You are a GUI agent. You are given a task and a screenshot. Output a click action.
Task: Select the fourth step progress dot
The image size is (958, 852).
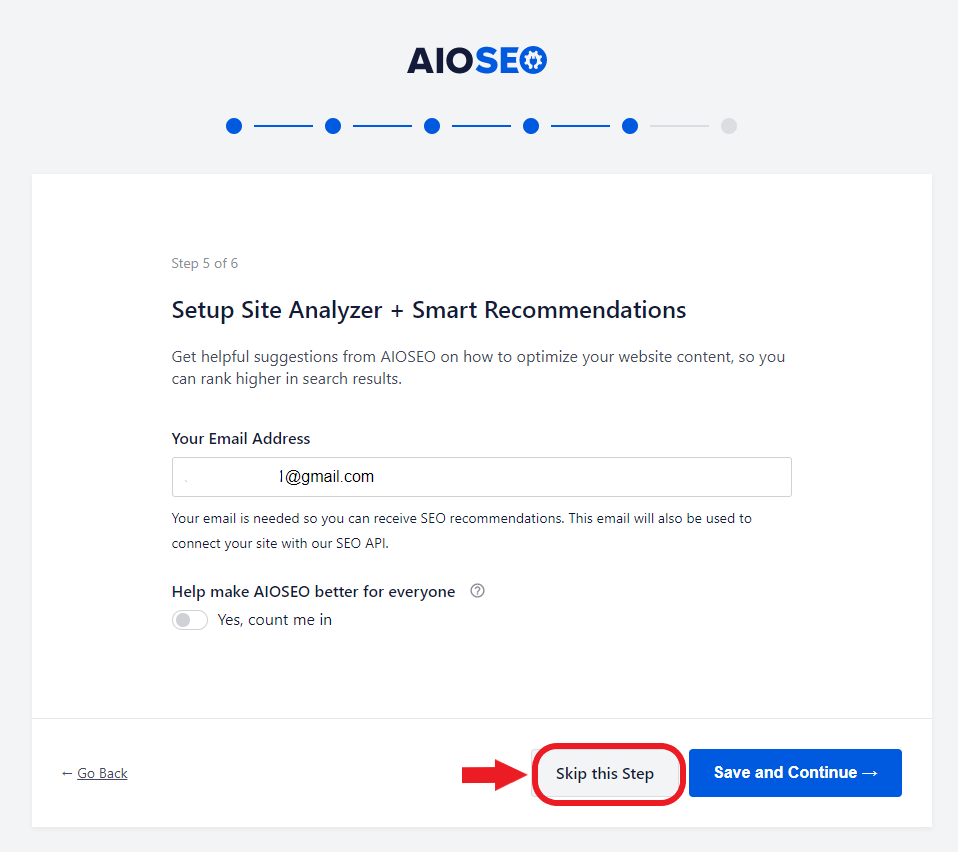(x=531, y=126)
